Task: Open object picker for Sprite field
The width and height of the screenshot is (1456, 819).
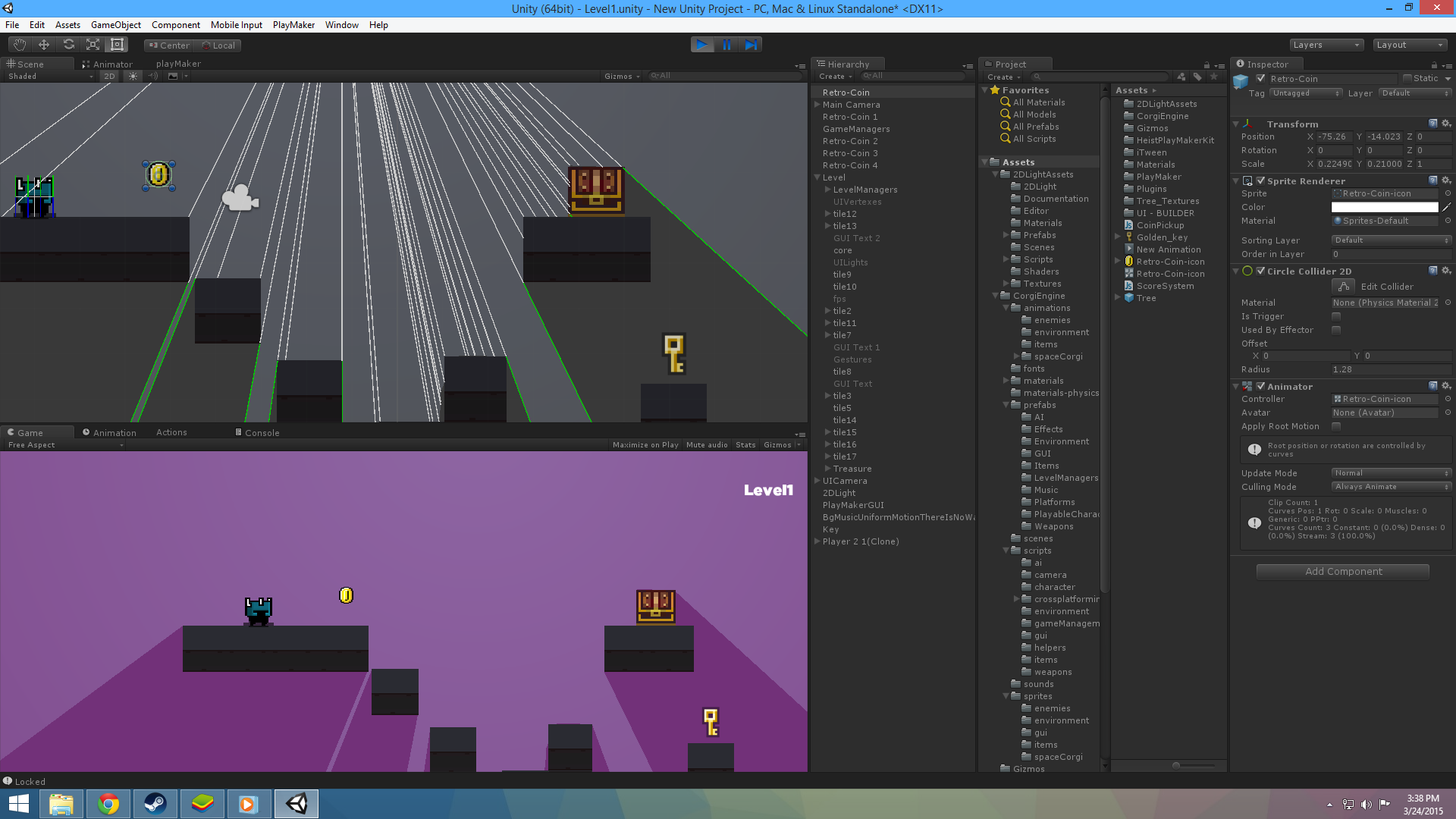Action: pyautogui.click(x=1448, y=193)
